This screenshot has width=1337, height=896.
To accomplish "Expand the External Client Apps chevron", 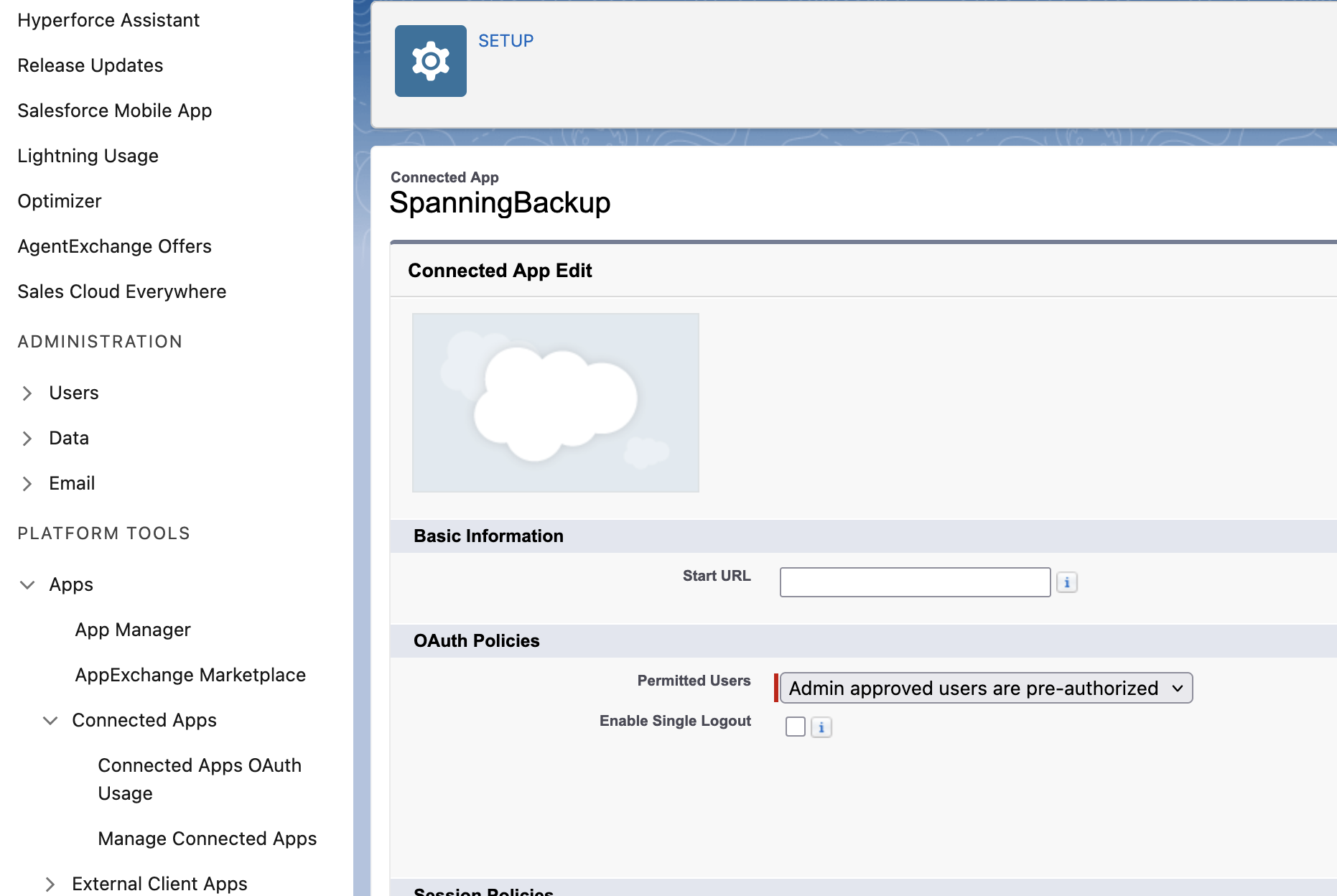I will click(x=50, y=885).
